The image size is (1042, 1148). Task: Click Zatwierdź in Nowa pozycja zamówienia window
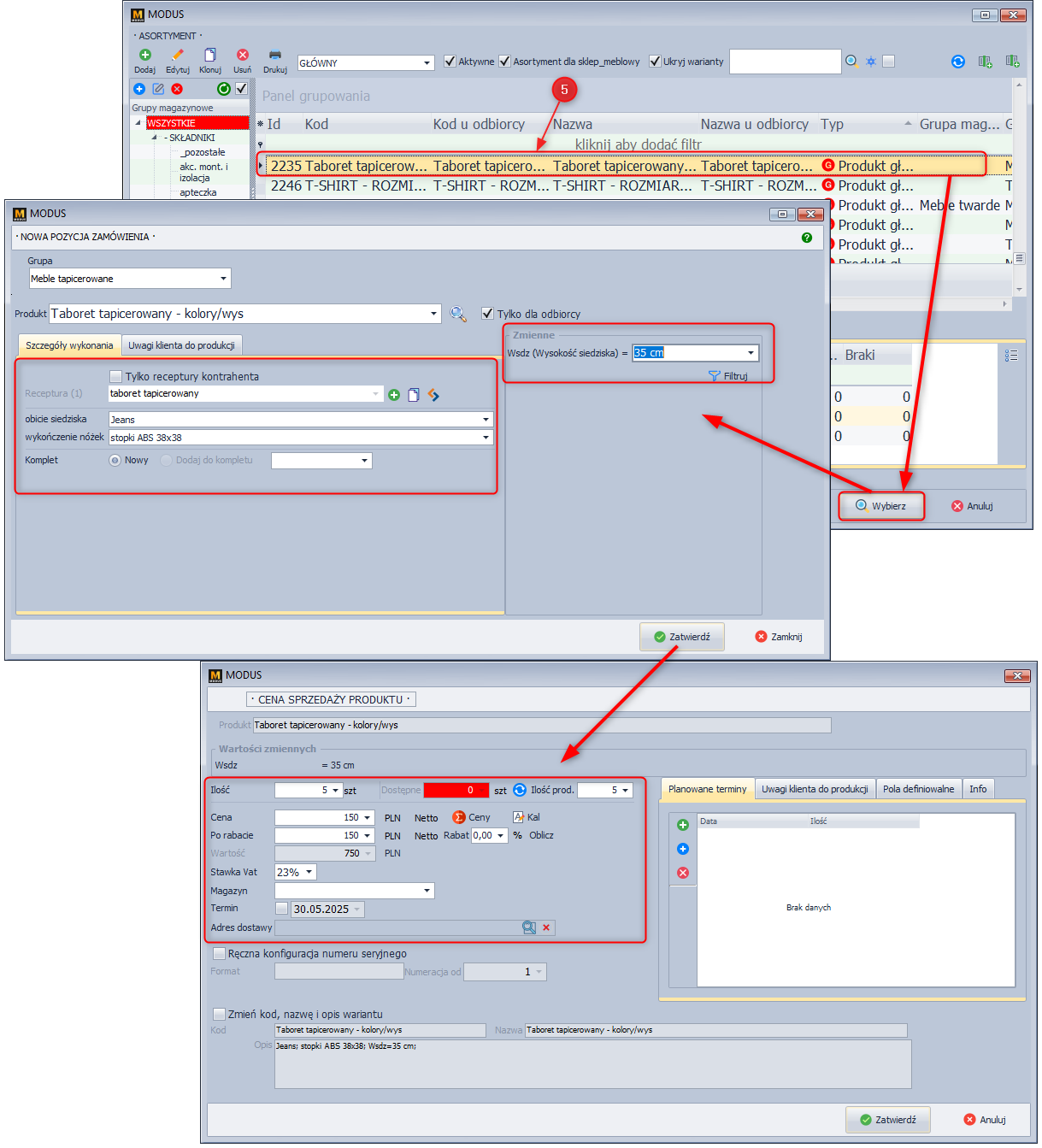pos(682,637)
